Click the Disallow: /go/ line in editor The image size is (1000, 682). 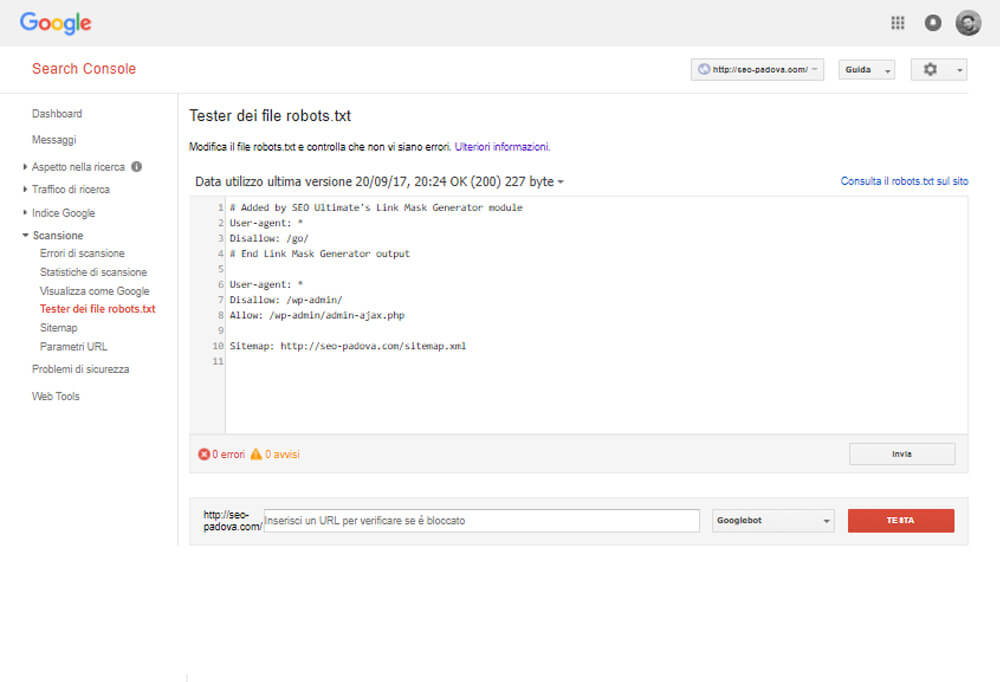[x=269, y=239]
